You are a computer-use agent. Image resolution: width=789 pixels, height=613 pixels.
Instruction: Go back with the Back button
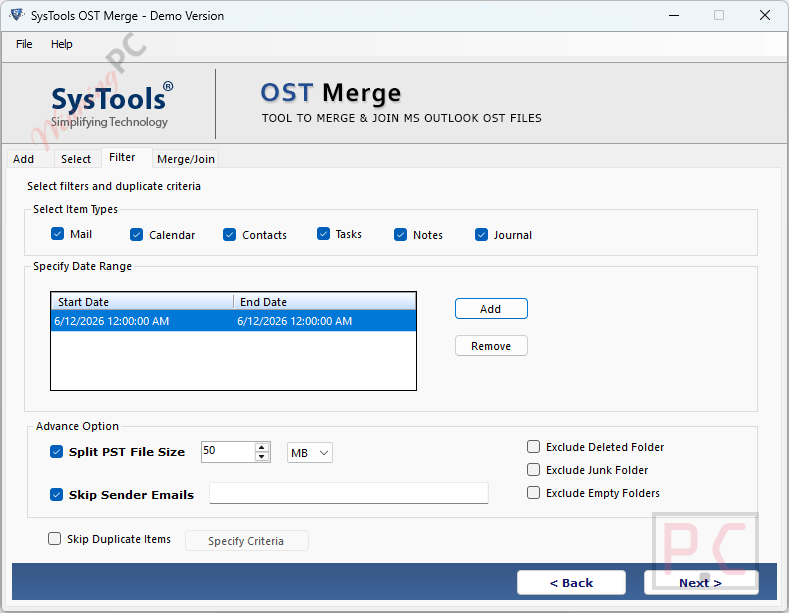pos(572,583)
